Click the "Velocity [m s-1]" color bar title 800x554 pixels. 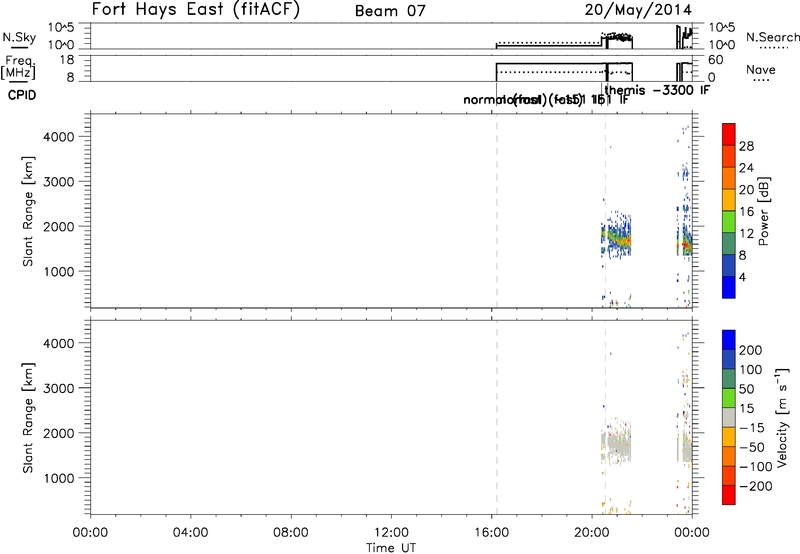[x=782, y=417]
